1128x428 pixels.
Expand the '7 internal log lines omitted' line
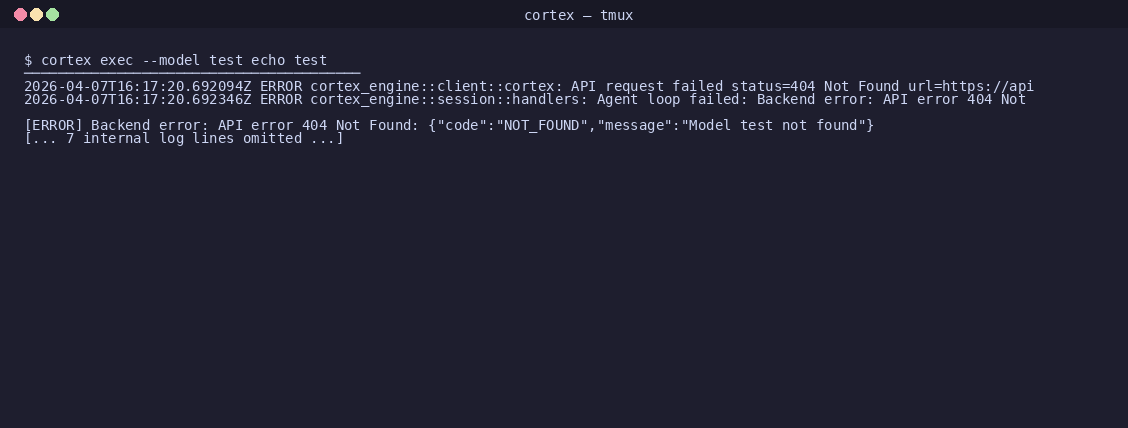(x=184, y=138)
